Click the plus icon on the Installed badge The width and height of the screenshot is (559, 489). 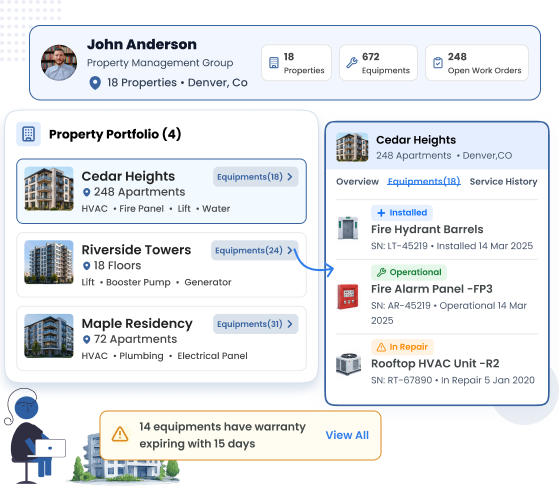pos(381,213)
